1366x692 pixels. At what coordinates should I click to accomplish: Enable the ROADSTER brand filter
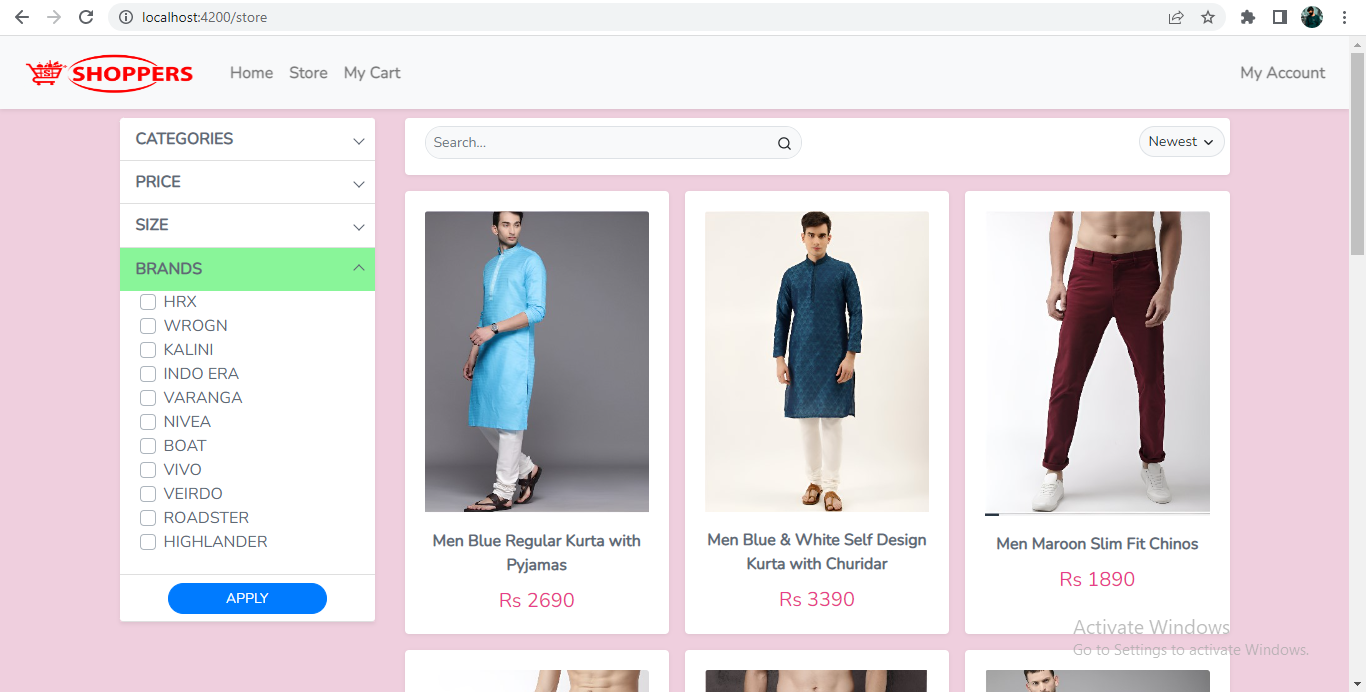147,517
